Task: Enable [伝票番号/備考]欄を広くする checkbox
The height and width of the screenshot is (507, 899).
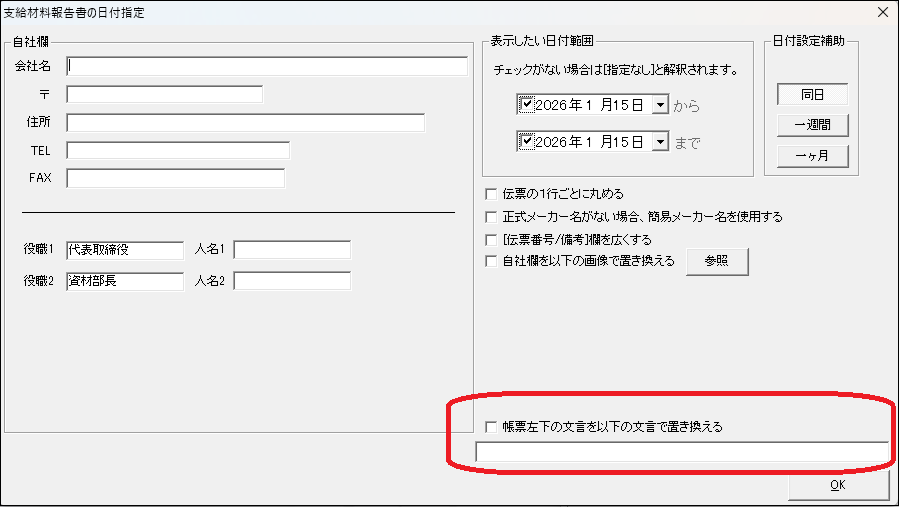Action: click(x=491, y=239)
